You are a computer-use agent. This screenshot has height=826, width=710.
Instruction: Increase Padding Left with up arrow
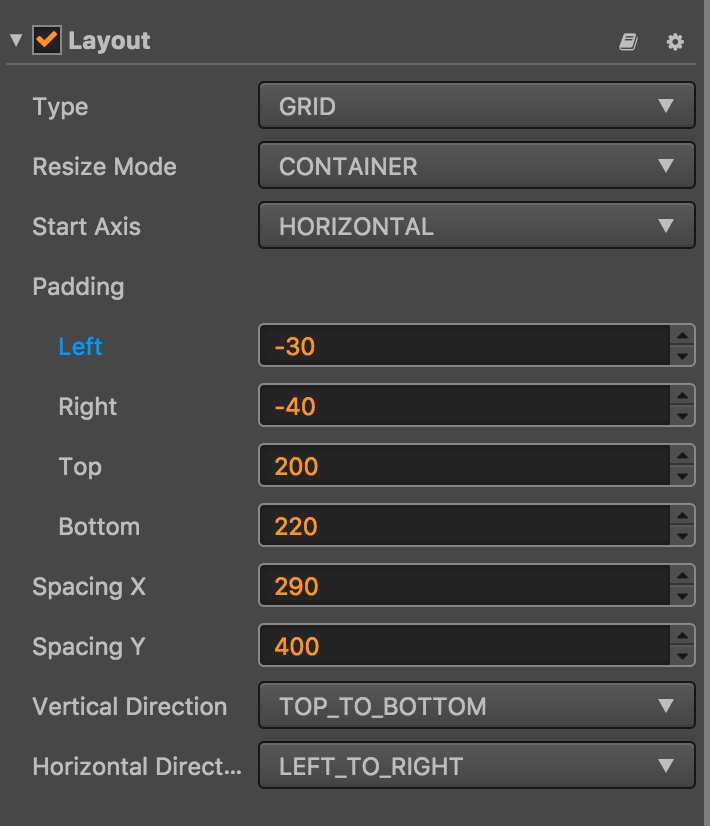pyautogui.click(x=683, y=337)
